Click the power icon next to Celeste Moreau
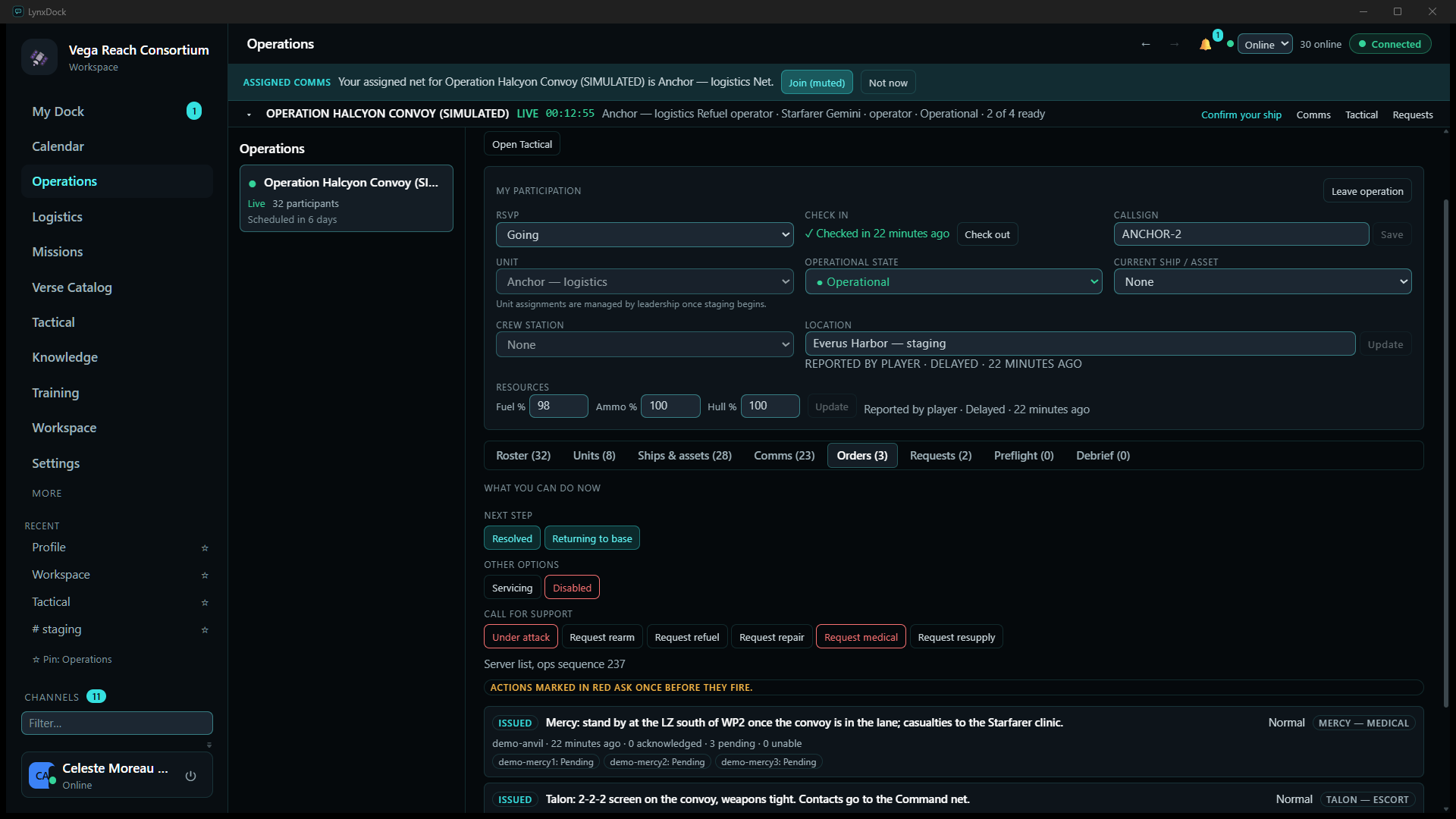Screen dimensions: 1456x819 (x=190, y=776)
